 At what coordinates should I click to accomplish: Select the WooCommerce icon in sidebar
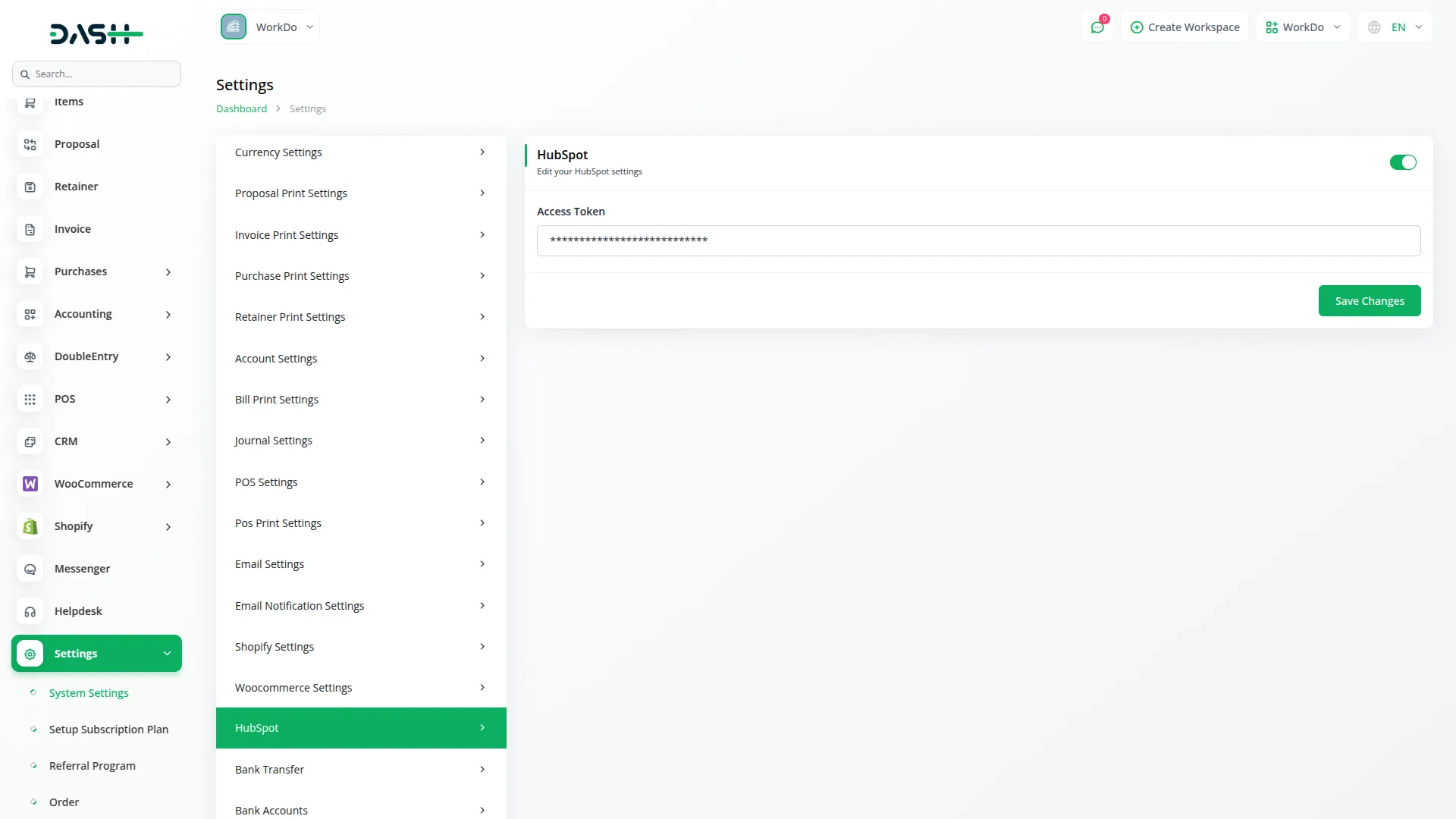30,484
